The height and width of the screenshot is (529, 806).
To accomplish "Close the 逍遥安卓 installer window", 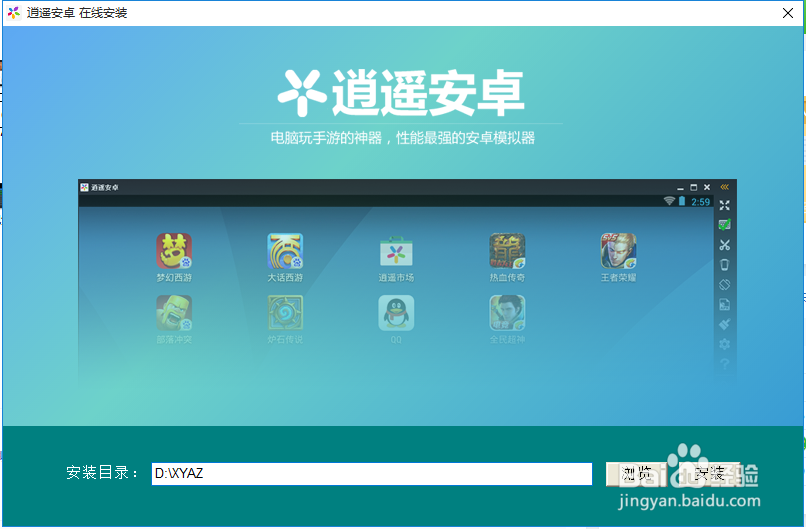I will pos(787,13).
